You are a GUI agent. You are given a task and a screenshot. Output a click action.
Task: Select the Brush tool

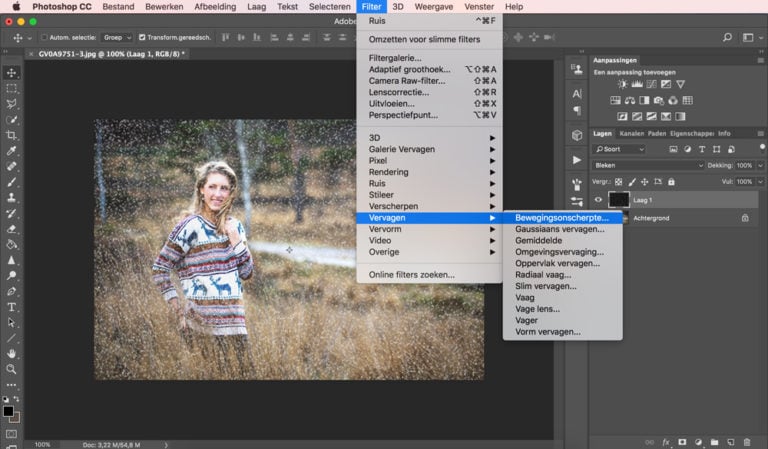(11, 182)
